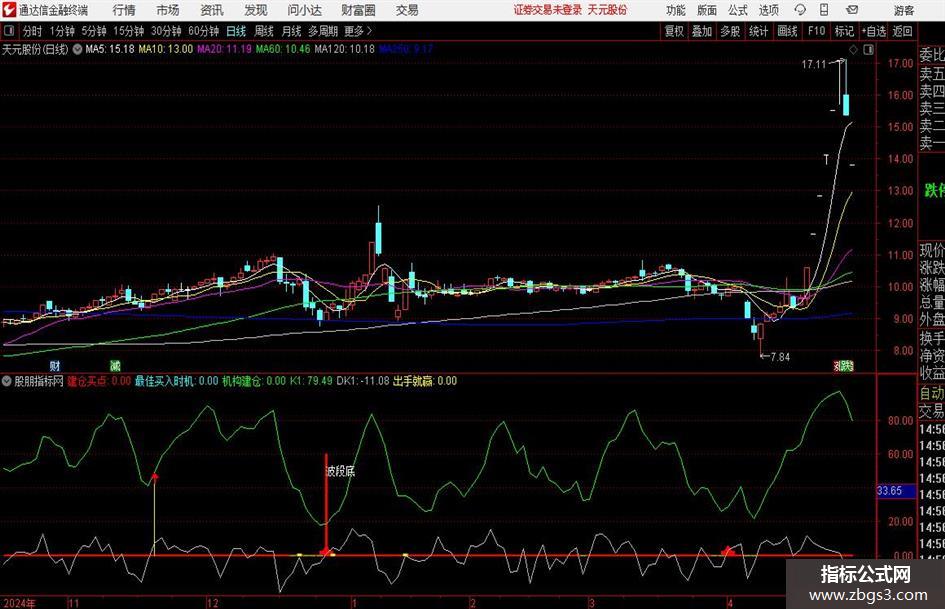Toggle the right side panel icon
Screen dimensions: 945x609
pyautogui.click(x=868, y=50)
